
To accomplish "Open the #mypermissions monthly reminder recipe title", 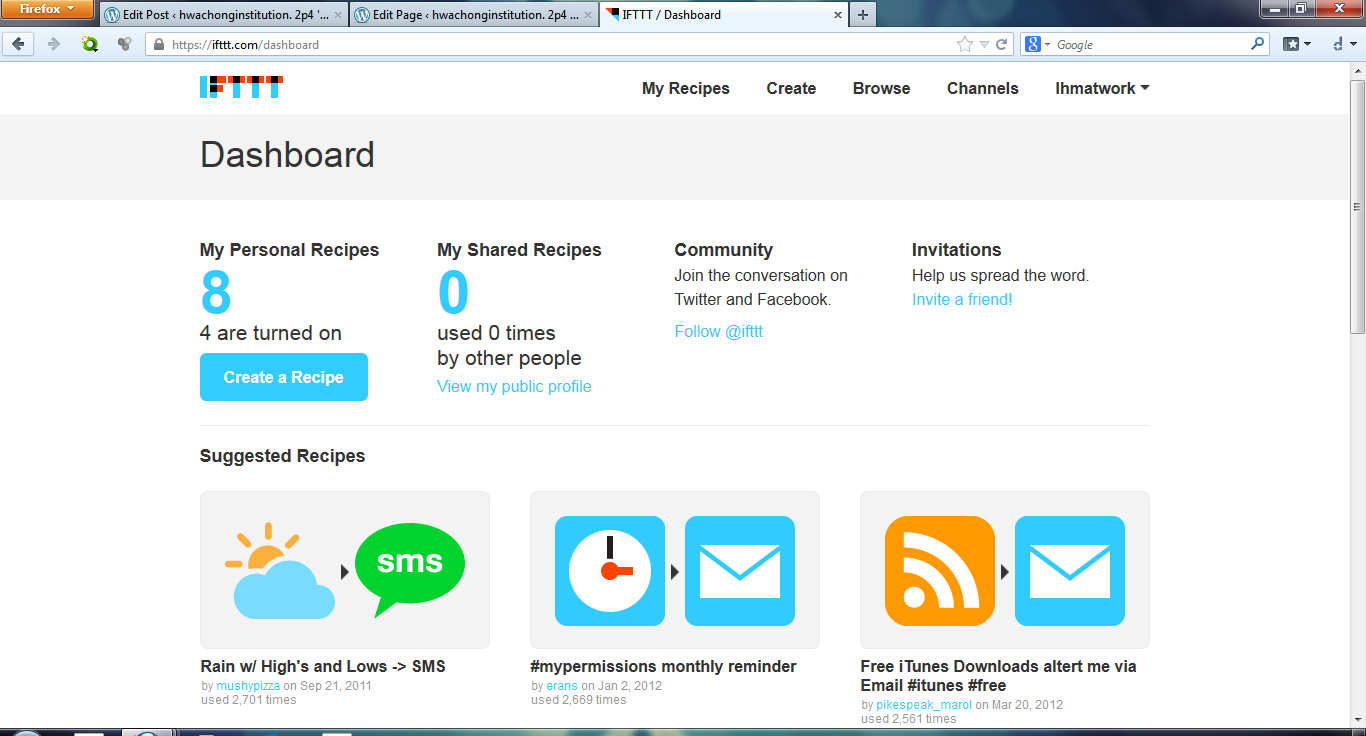I will (664, 666).
